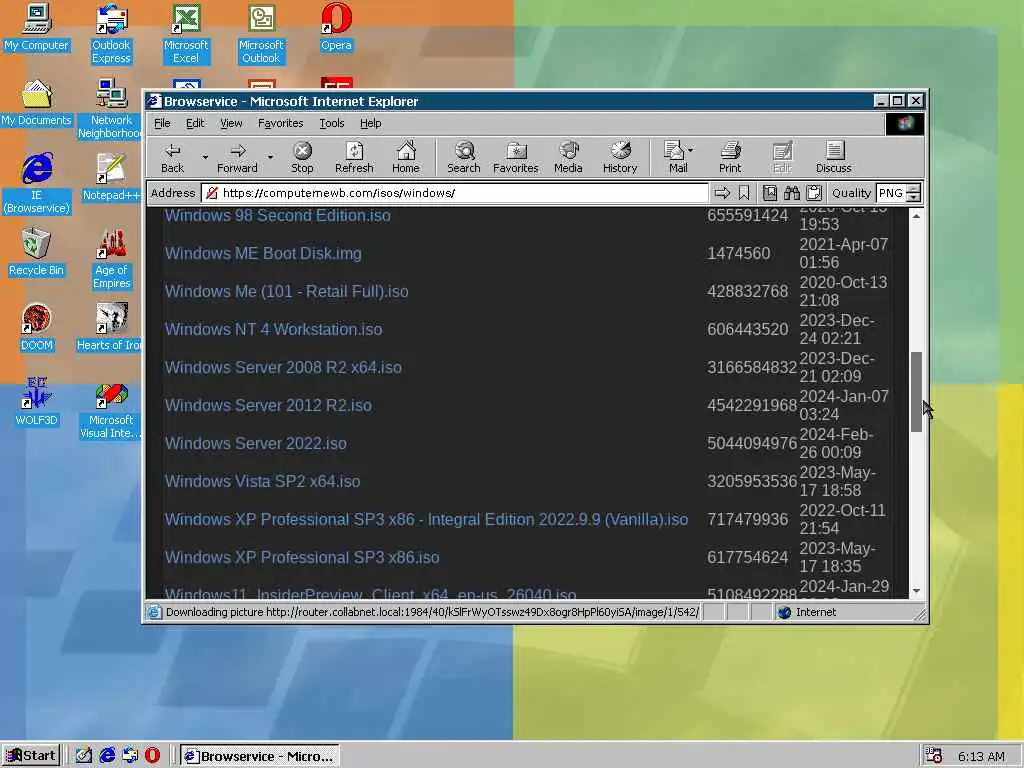Click the Opera desktop icon

(x=336, y=27)
